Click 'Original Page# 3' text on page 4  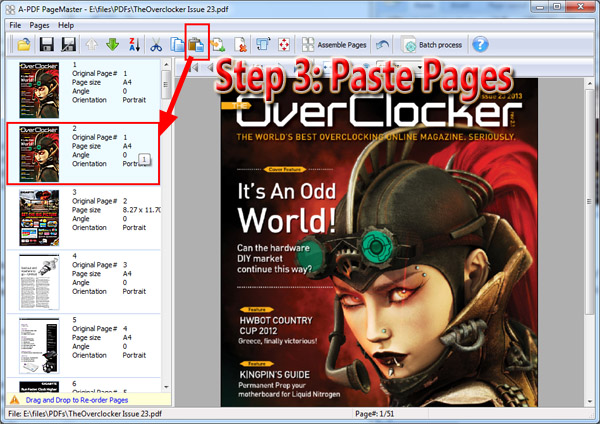pyautogui.click(x=99, y=265)
